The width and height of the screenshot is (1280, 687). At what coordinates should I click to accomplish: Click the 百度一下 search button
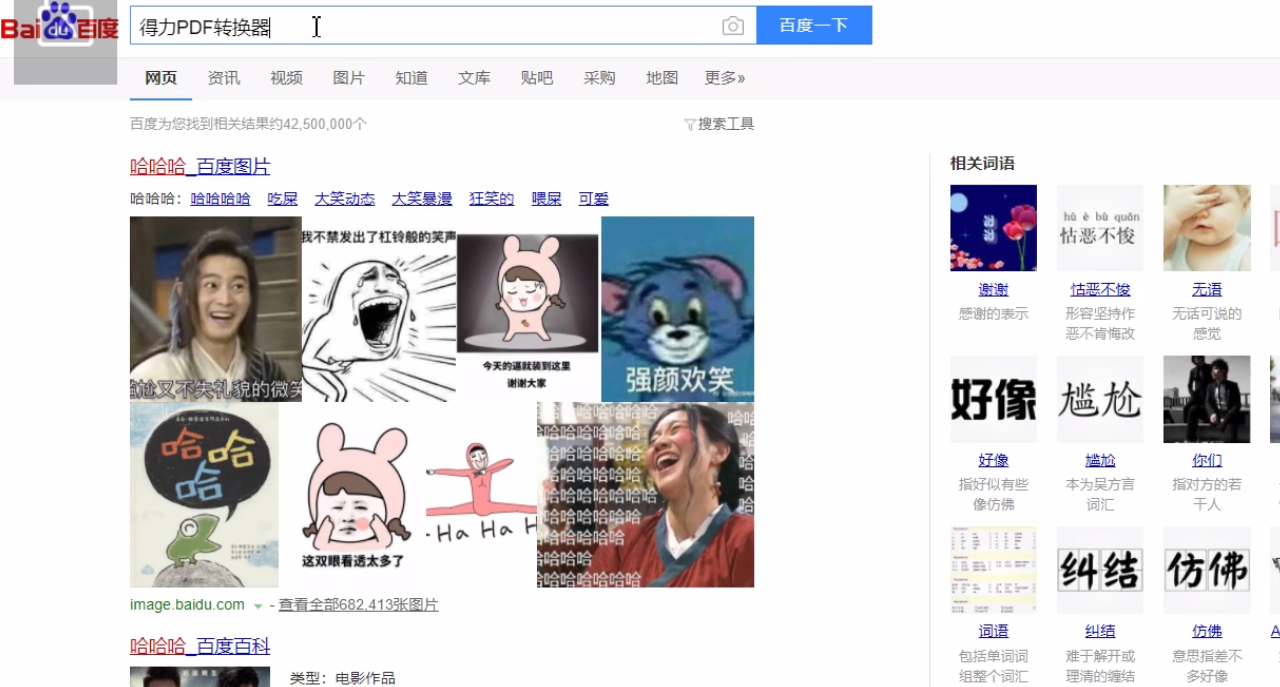pyautogui.click(x=814, y=25)
